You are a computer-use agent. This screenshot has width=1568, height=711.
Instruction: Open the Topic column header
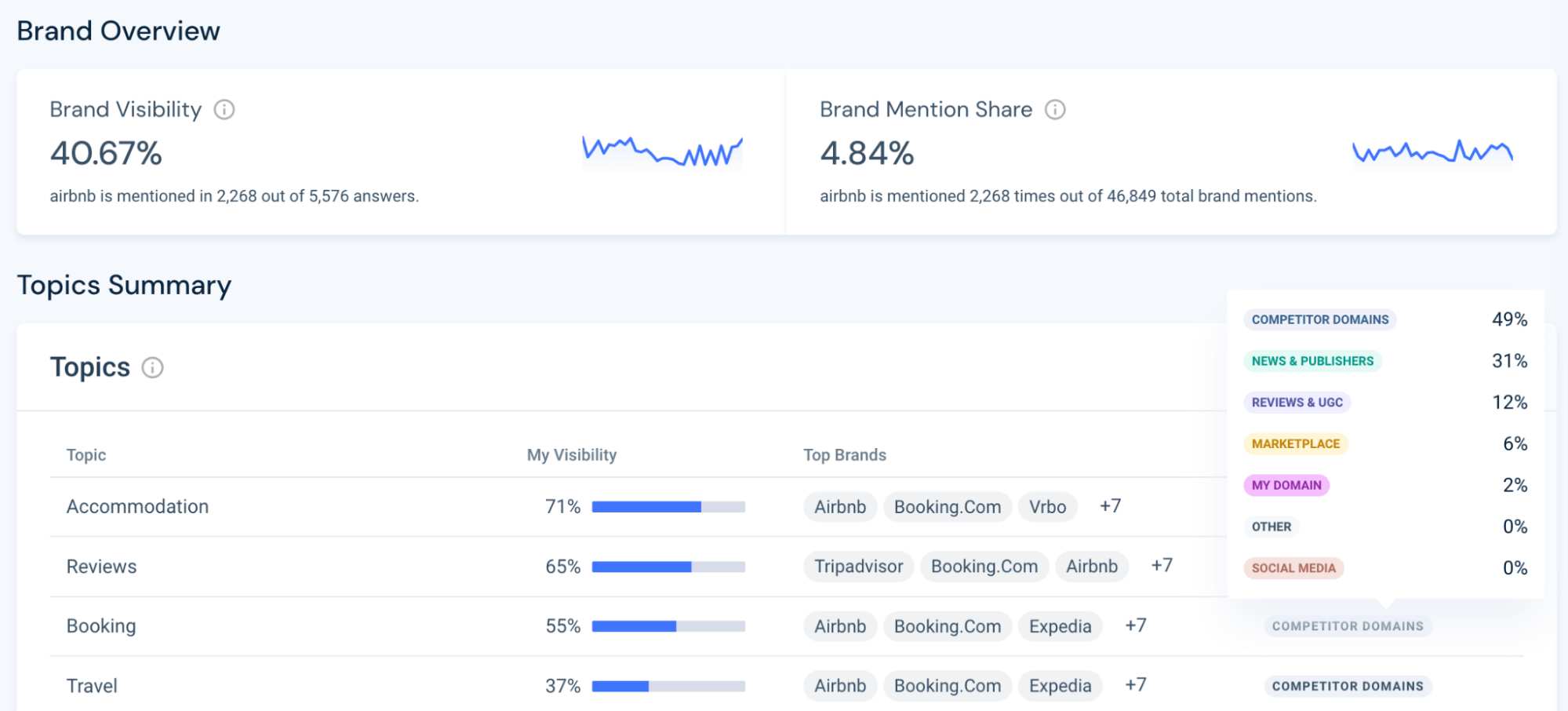[86, 454]
